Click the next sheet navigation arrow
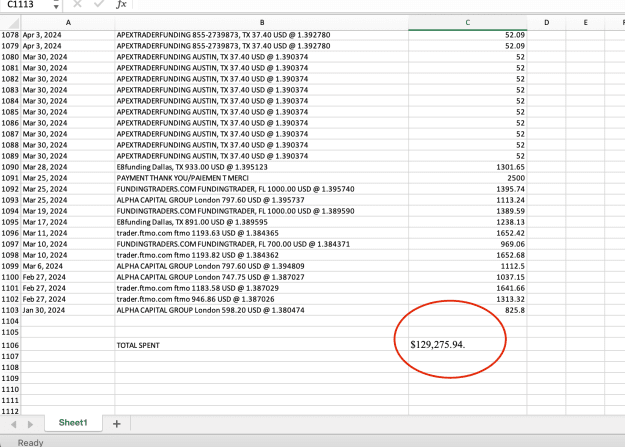Screen dimensions: 625x447 click(30, 424)
